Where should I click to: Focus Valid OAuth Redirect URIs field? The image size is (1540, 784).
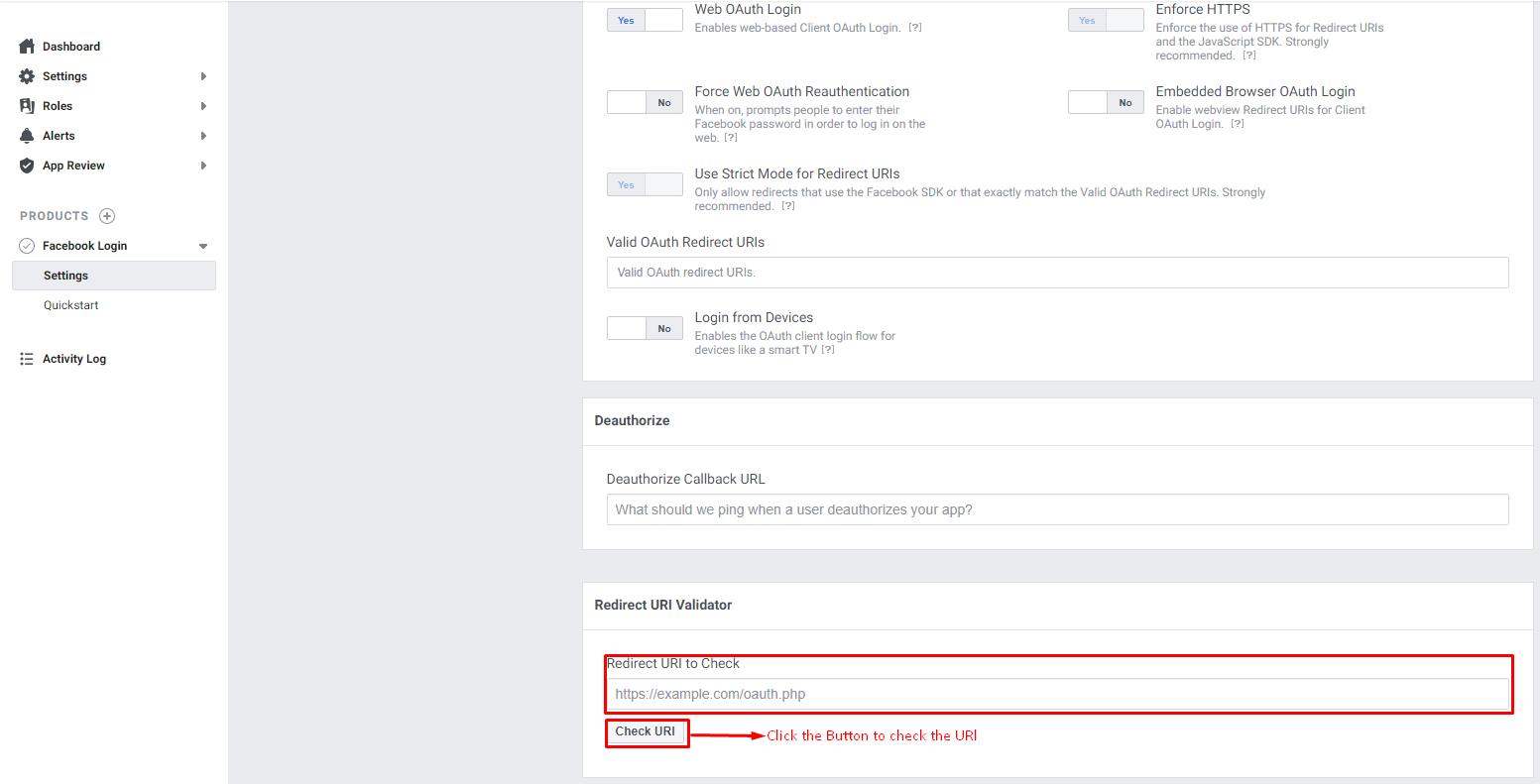click(x=1057, y=273)
